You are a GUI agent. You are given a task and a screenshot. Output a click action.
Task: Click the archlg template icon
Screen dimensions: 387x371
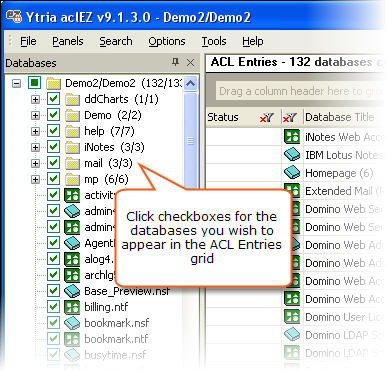(72, 275)
